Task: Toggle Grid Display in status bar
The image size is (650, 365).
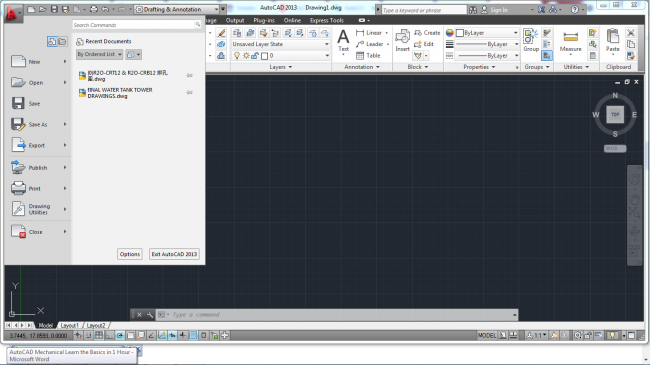Action: pos(99,336)
